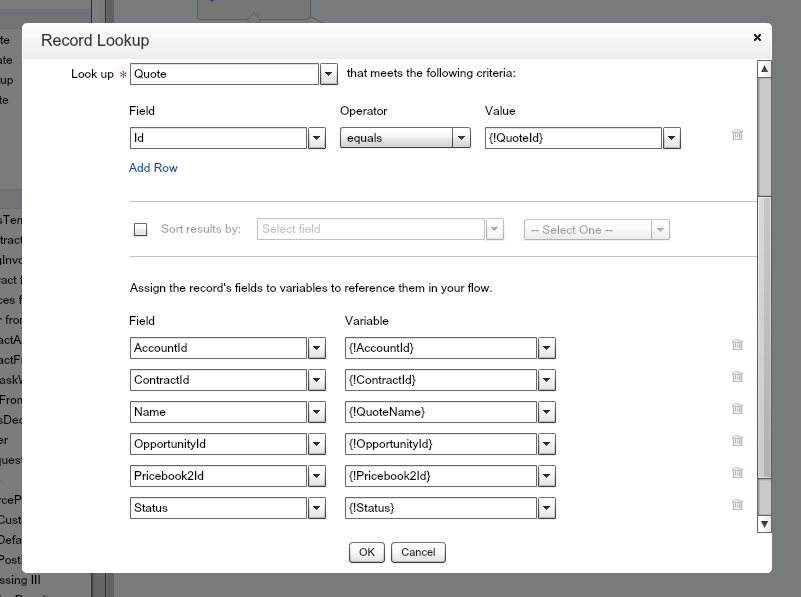Remove the ContractId field assignment row

pyautogui.click(x=737, y=377)
